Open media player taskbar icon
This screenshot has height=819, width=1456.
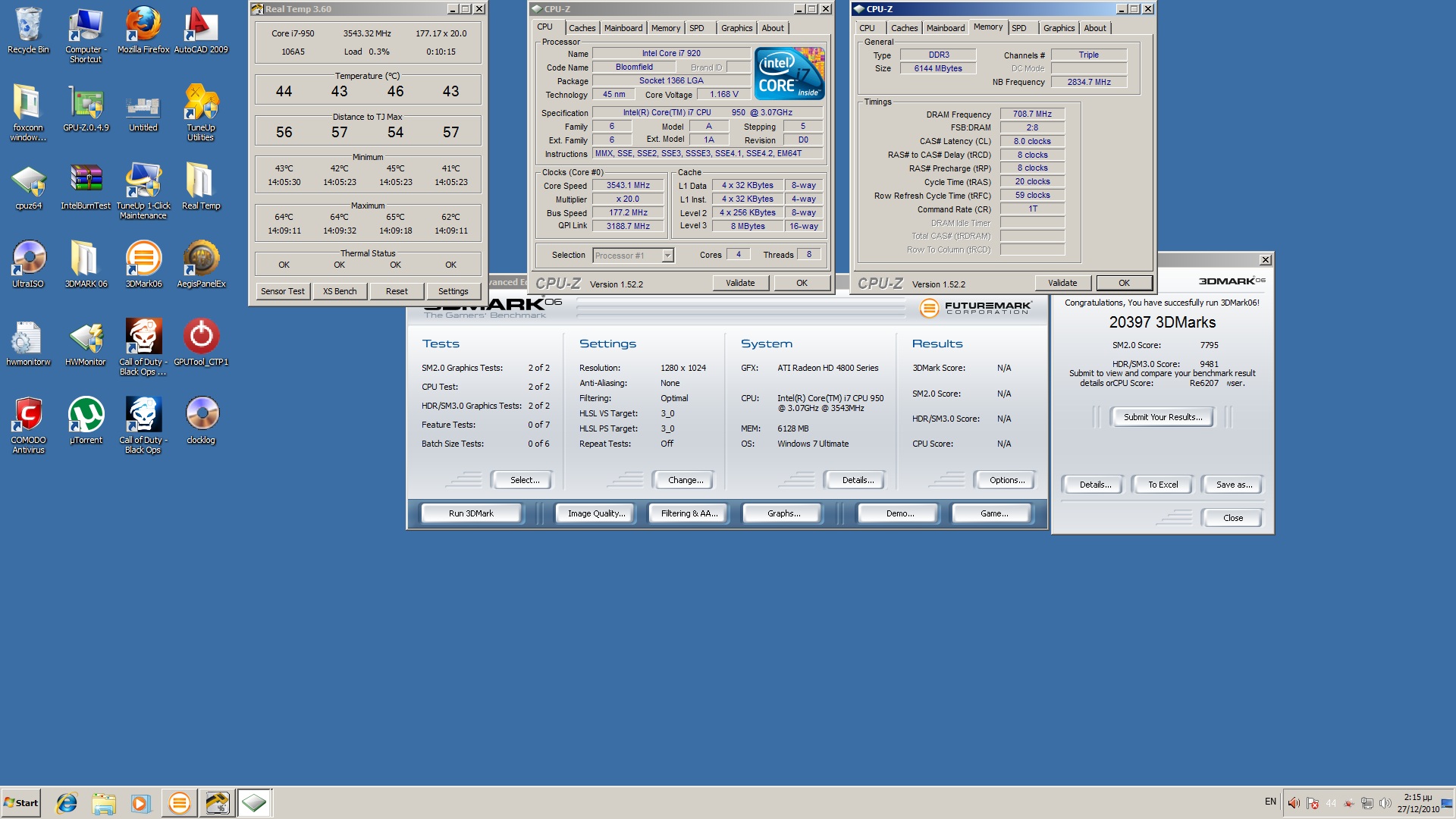click(x=141, y=803)
